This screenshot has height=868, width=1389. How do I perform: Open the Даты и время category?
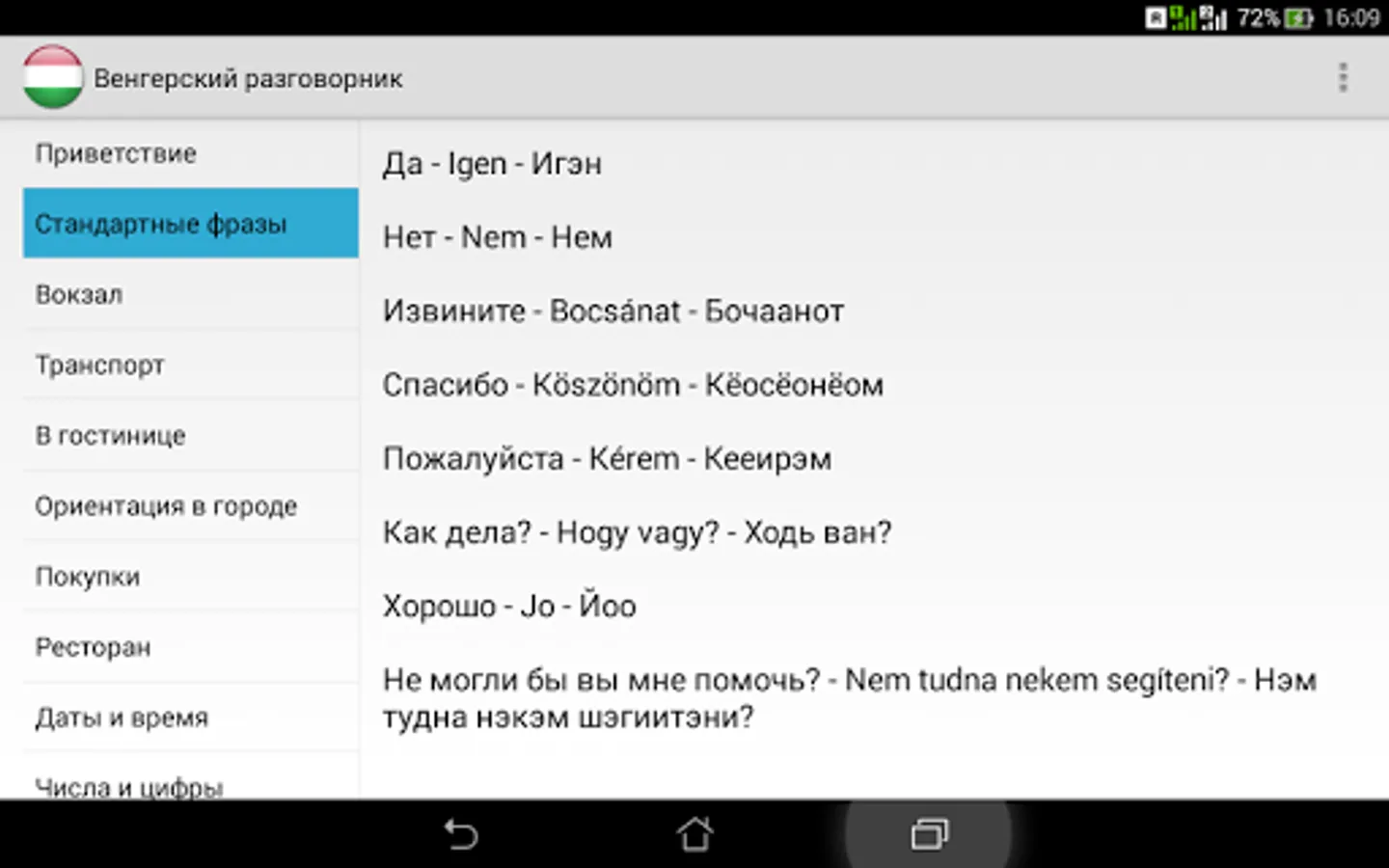point(191,717)
